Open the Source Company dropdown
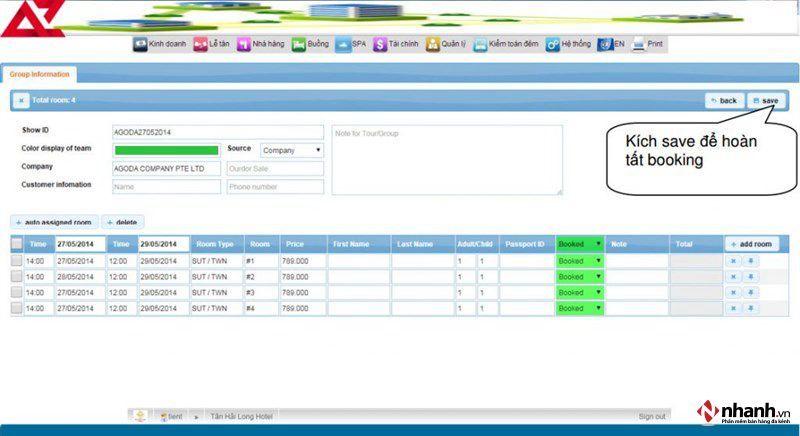 tap(292, 150)
